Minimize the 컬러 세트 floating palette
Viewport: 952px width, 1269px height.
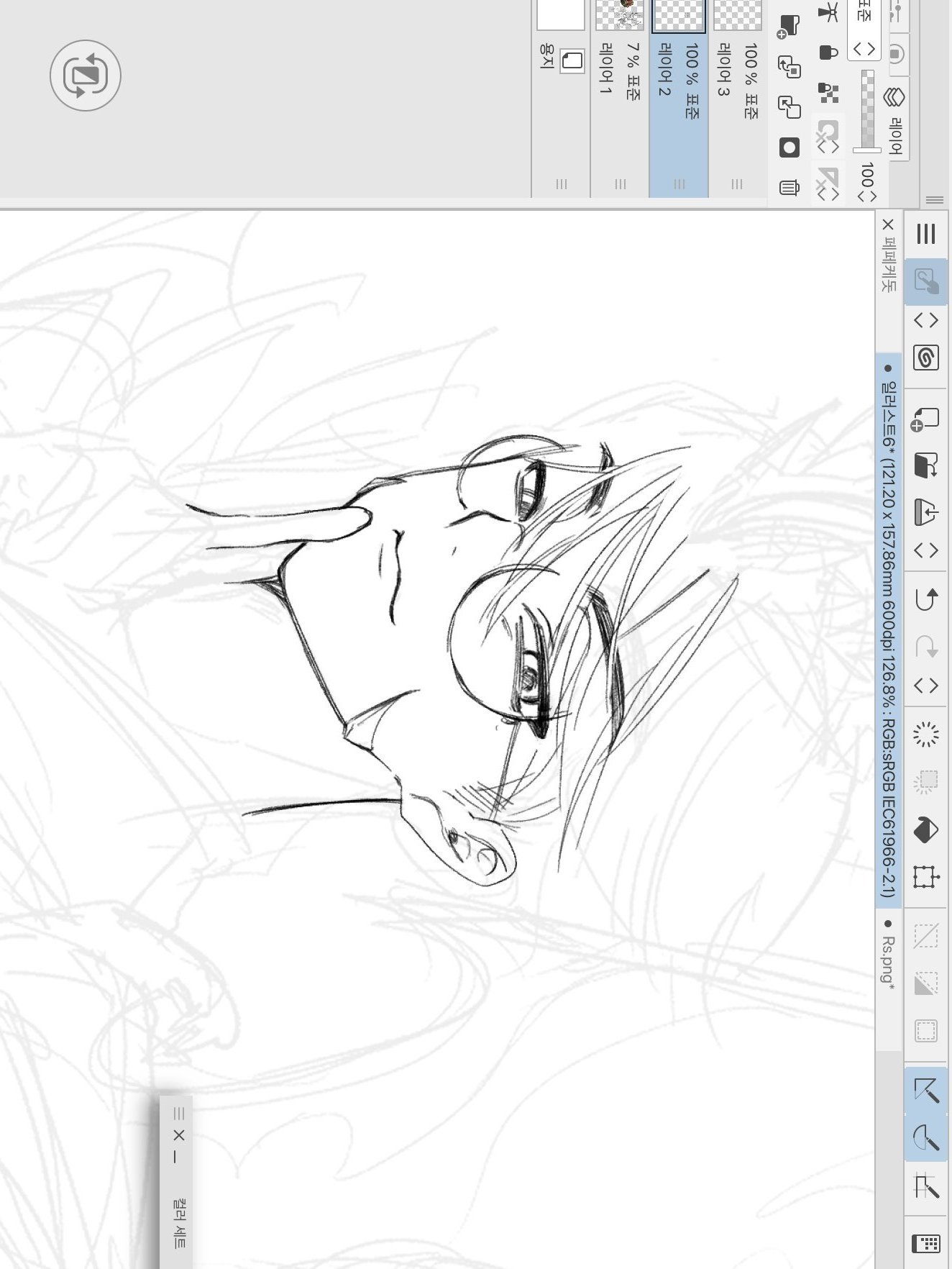click(x=175, y=1157)
